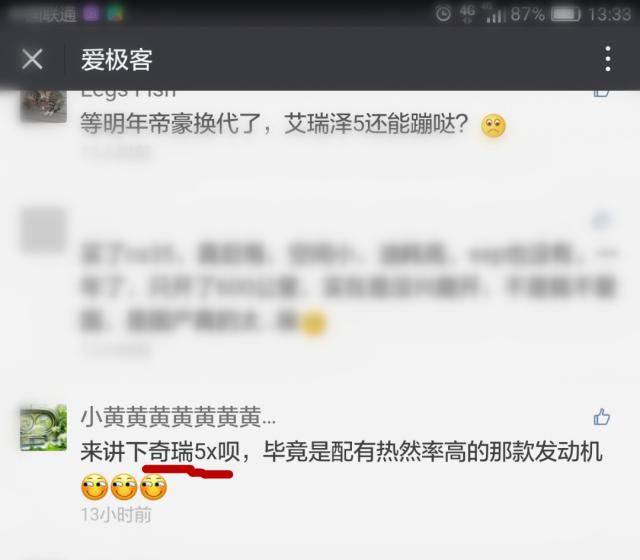Like the comment by 小黄黄黄黄黄黄黄
Viewport: 640px width, 560px height.
[601, 417]
